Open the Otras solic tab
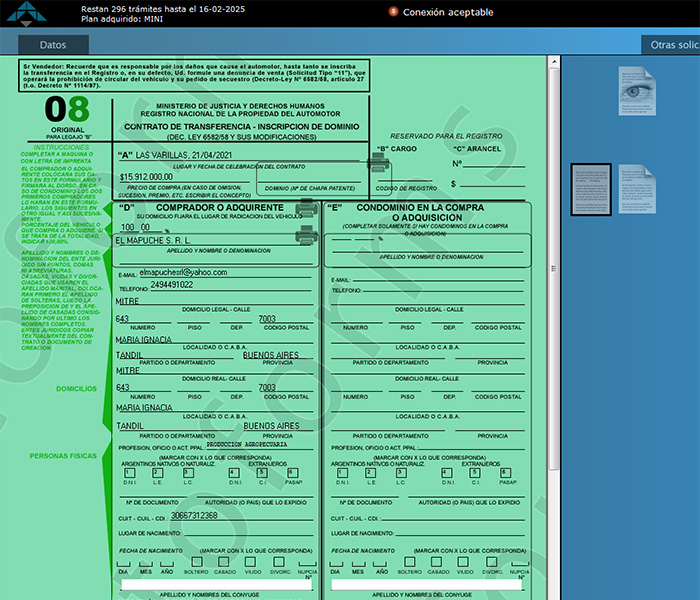 point(671,45)
